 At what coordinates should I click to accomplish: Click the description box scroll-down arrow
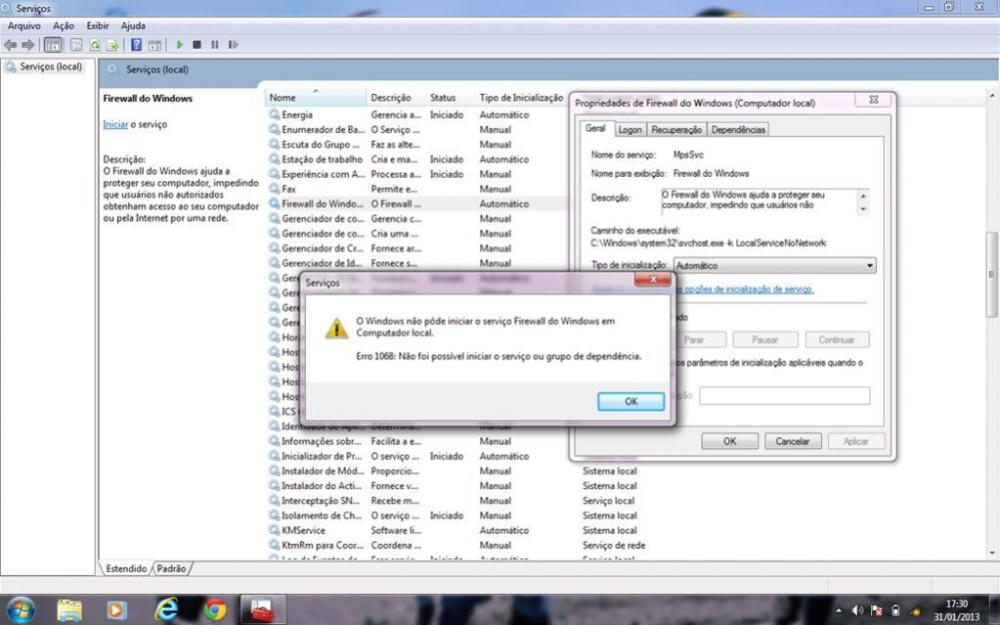863,209
